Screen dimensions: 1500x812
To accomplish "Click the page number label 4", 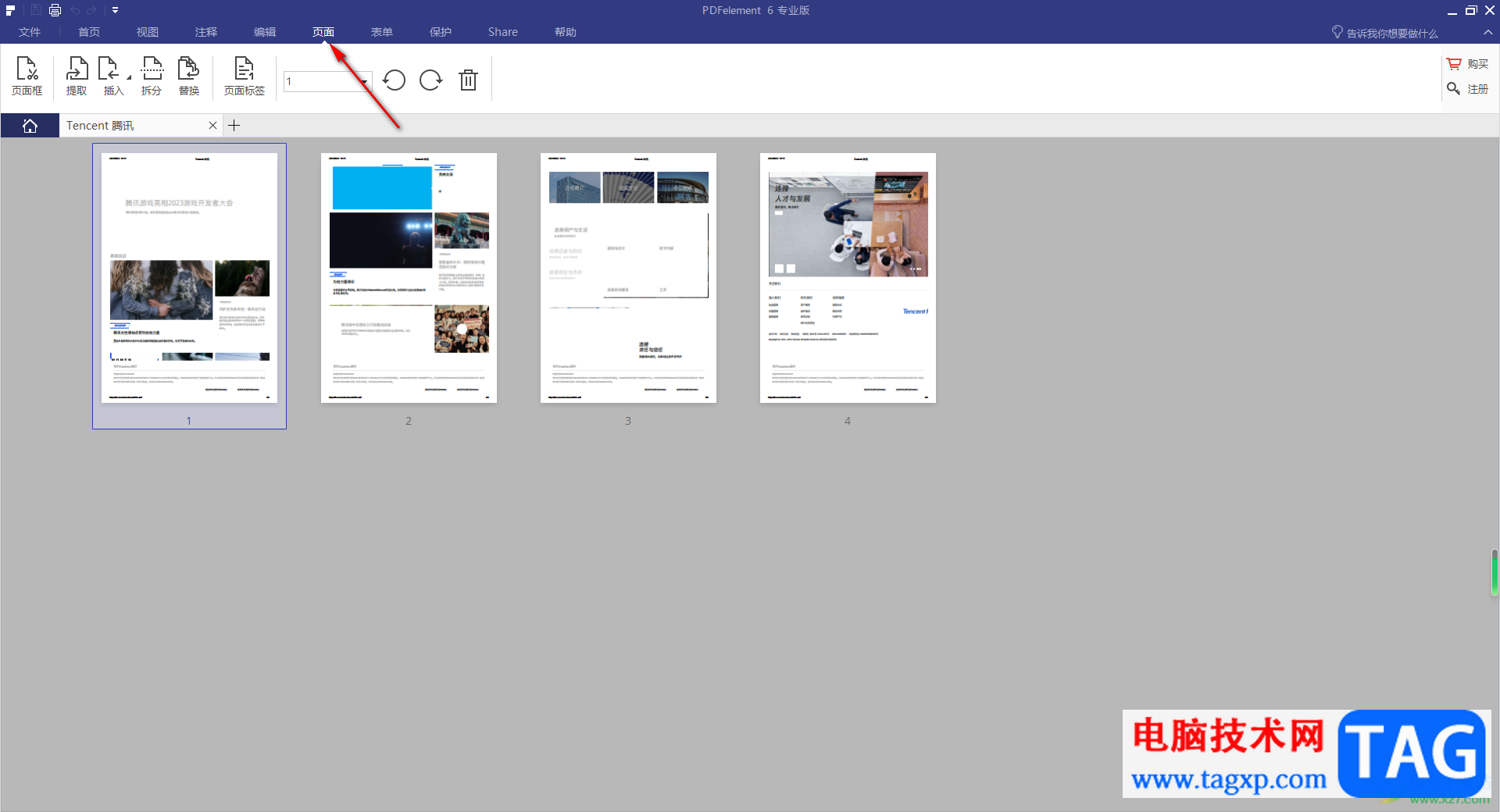I will 848,421.
